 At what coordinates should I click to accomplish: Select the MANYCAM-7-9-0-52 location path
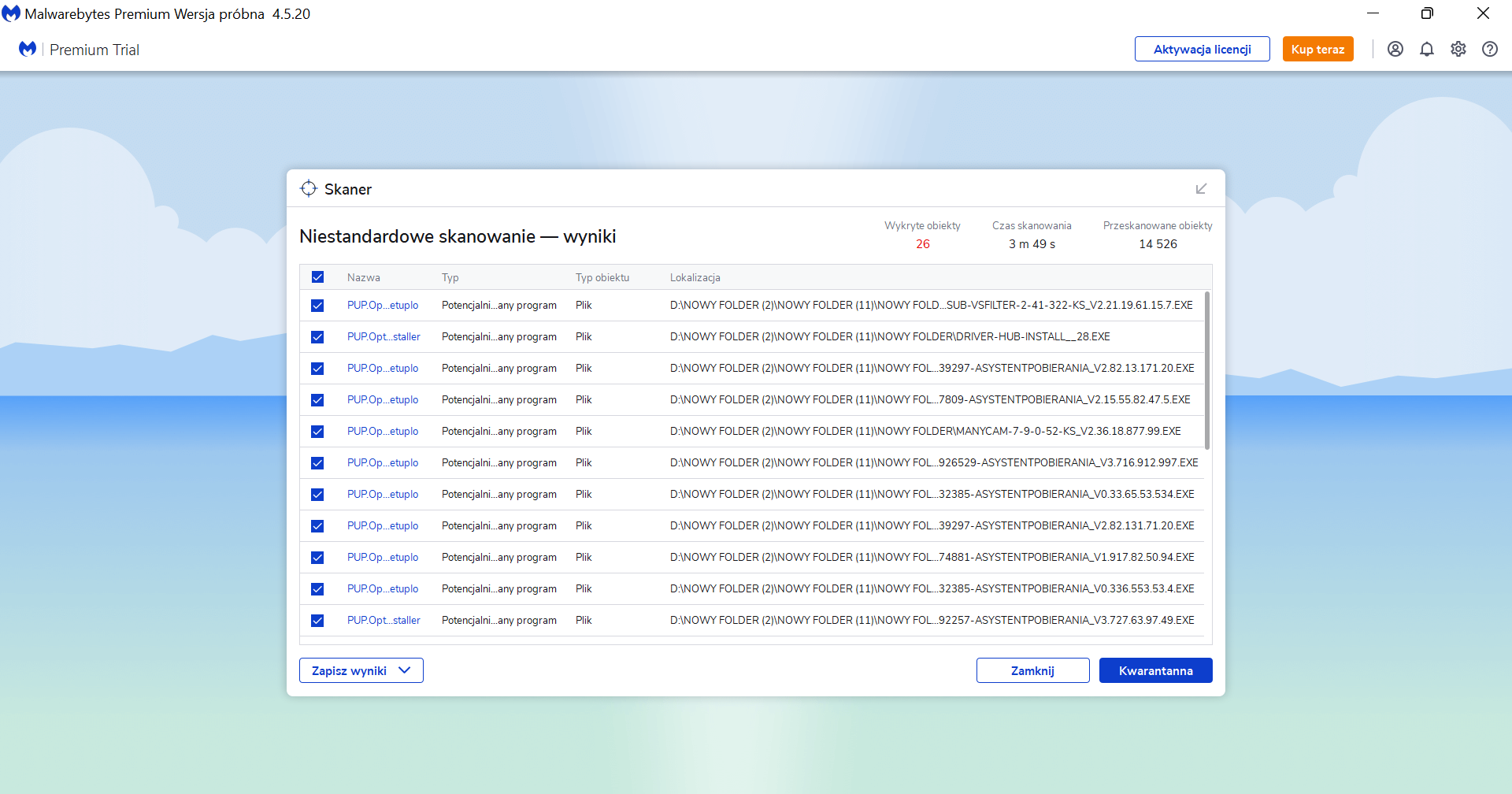925,431
